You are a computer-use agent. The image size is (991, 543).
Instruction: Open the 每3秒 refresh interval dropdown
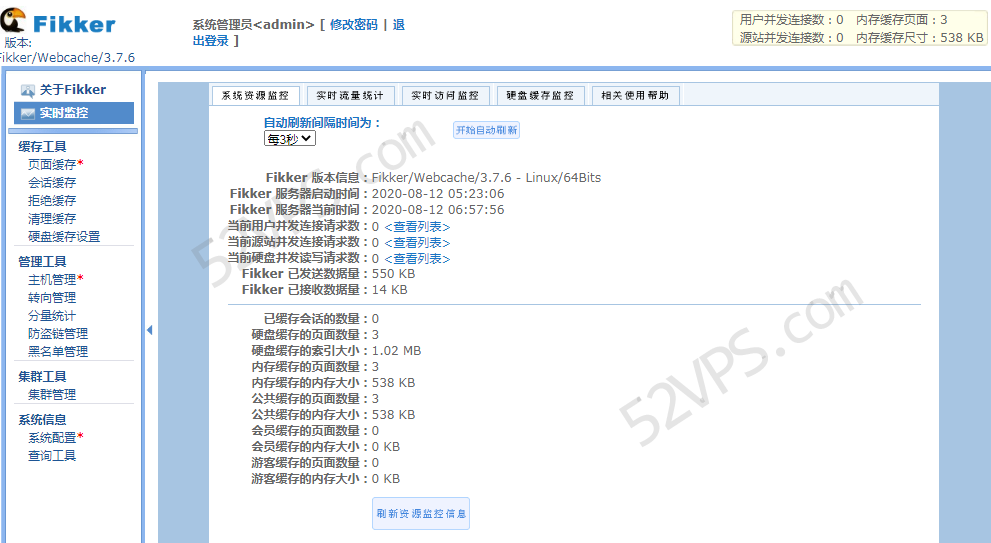point(289,138)
